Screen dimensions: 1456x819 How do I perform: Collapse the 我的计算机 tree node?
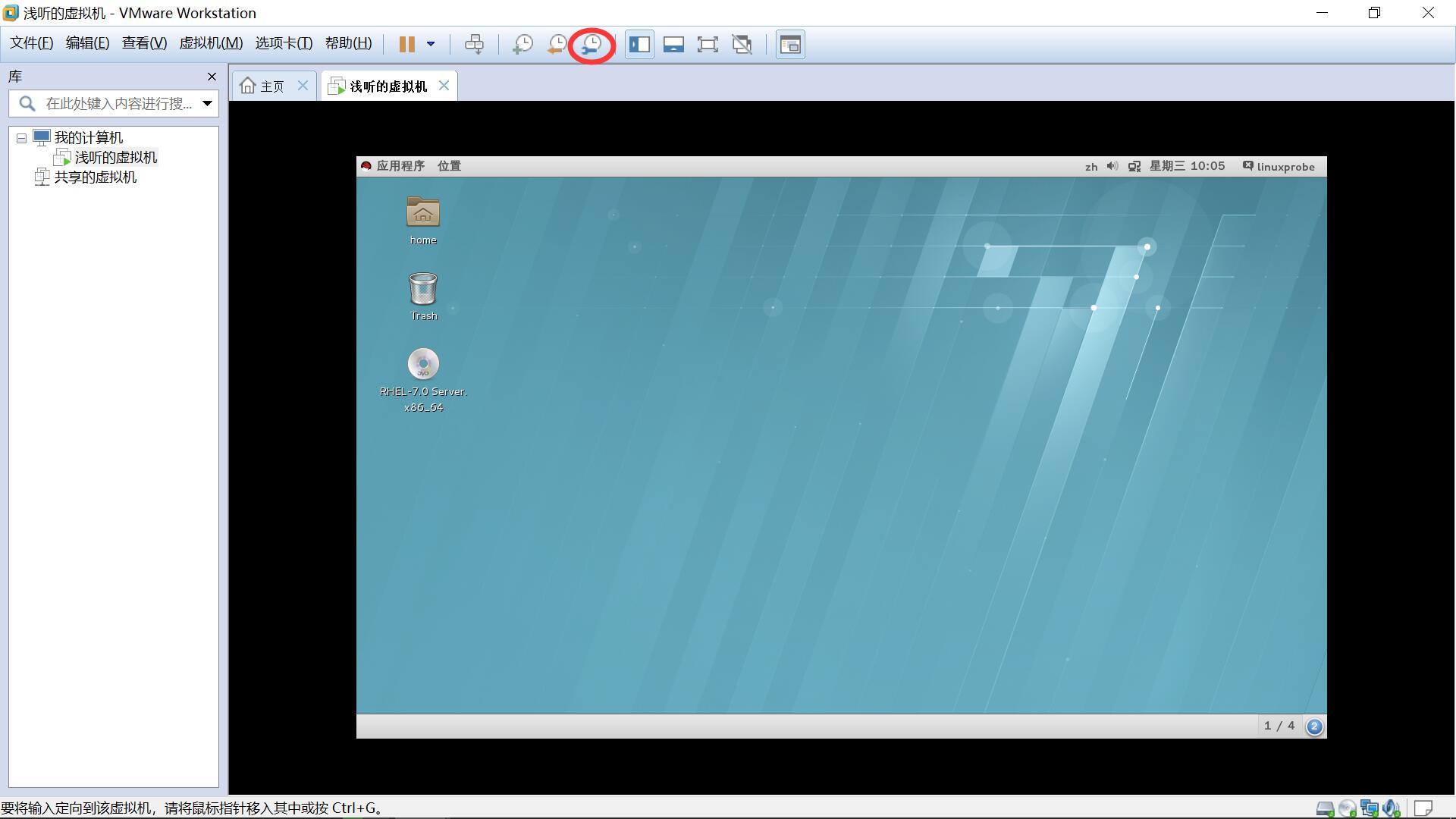click(x=21, y=138)
